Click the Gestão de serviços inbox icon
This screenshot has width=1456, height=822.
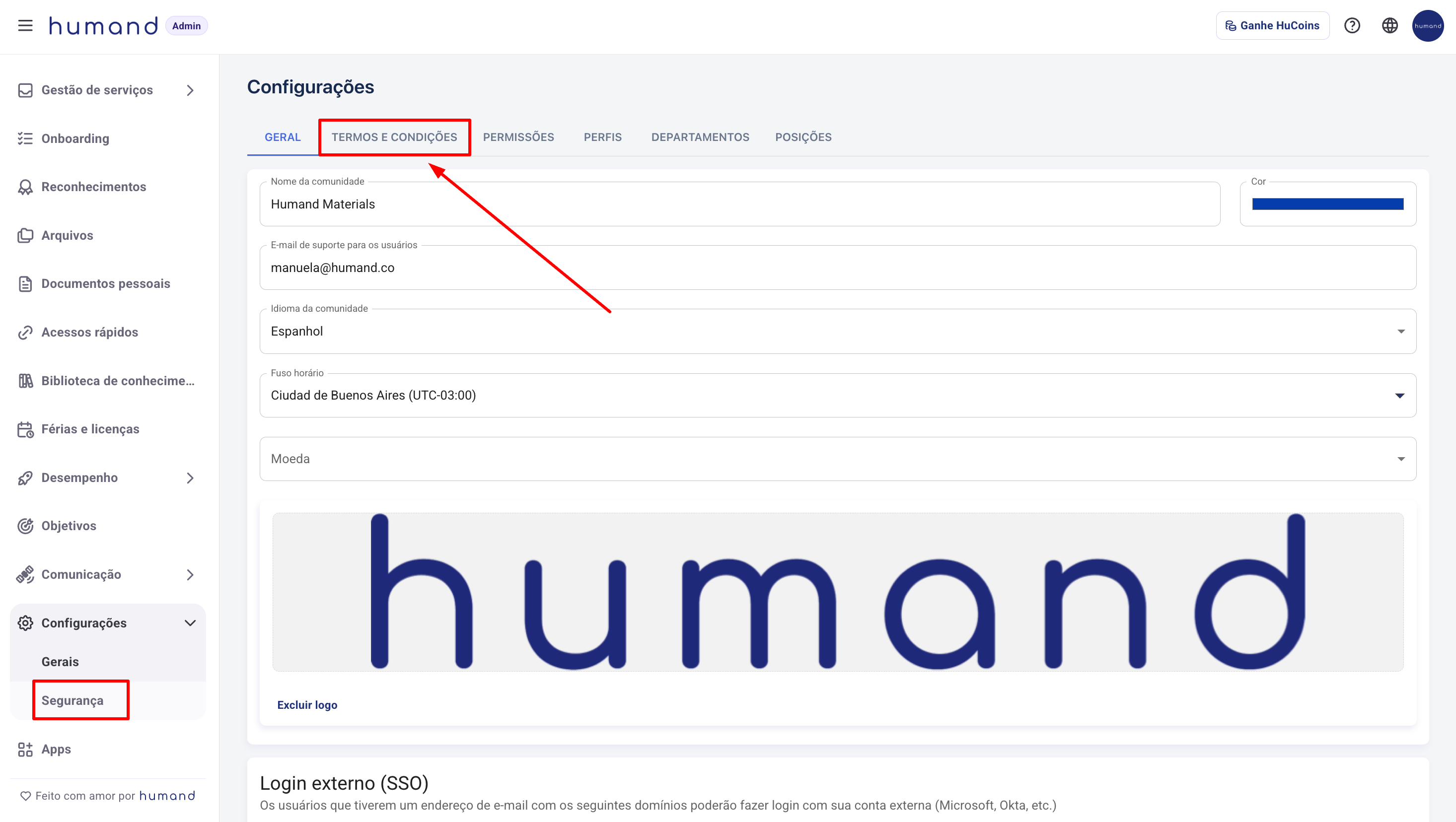click(x=25, y=90)
